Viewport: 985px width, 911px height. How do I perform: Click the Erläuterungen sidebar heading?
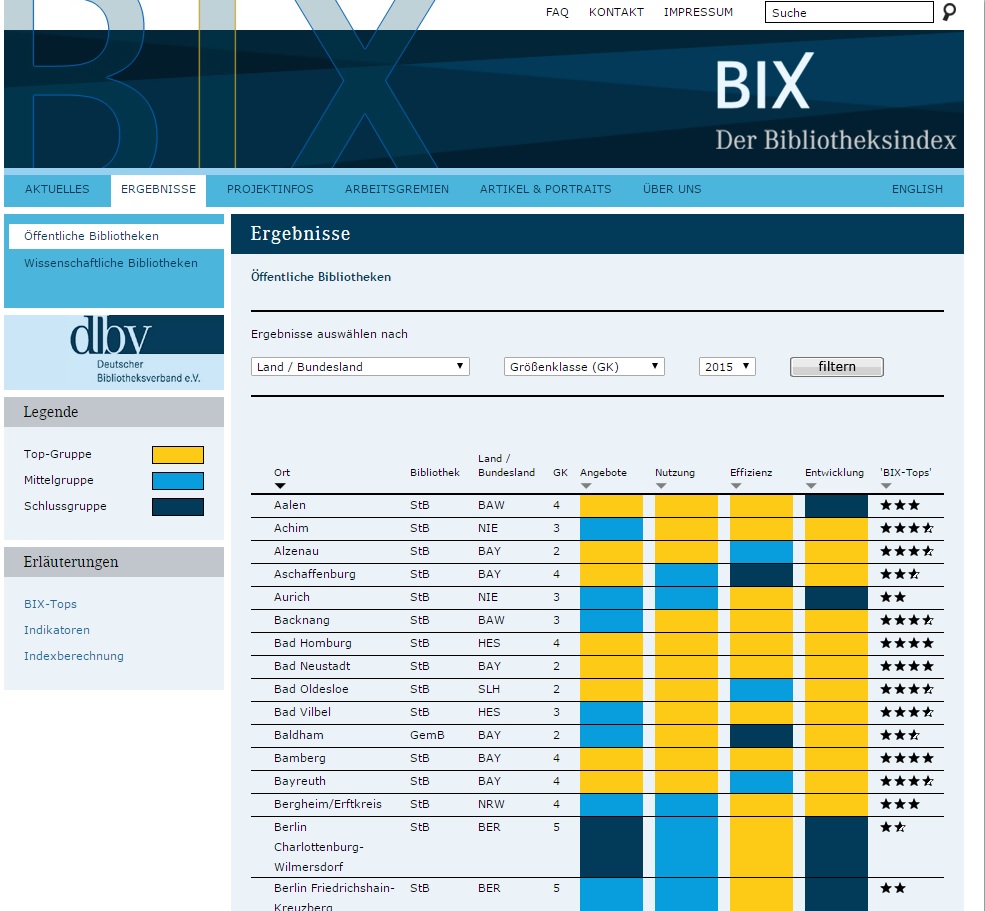pos(71,562)
